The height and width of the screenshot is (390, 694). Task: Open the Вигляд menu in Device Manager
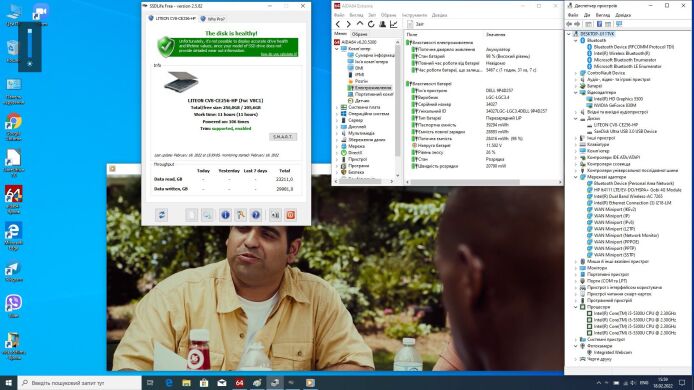603,15
